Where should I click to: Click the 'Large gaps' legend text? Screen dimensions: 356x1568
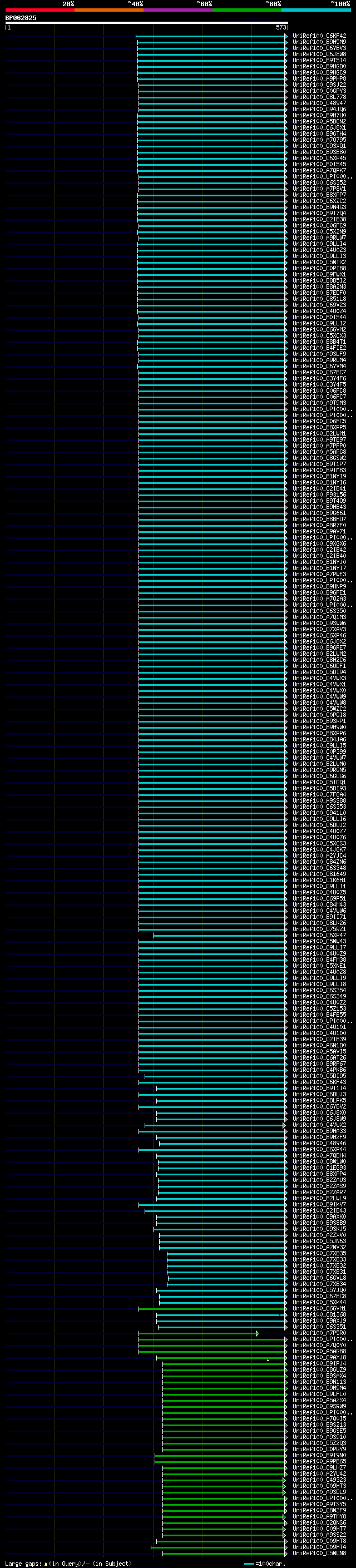(x=24, y=1563)
